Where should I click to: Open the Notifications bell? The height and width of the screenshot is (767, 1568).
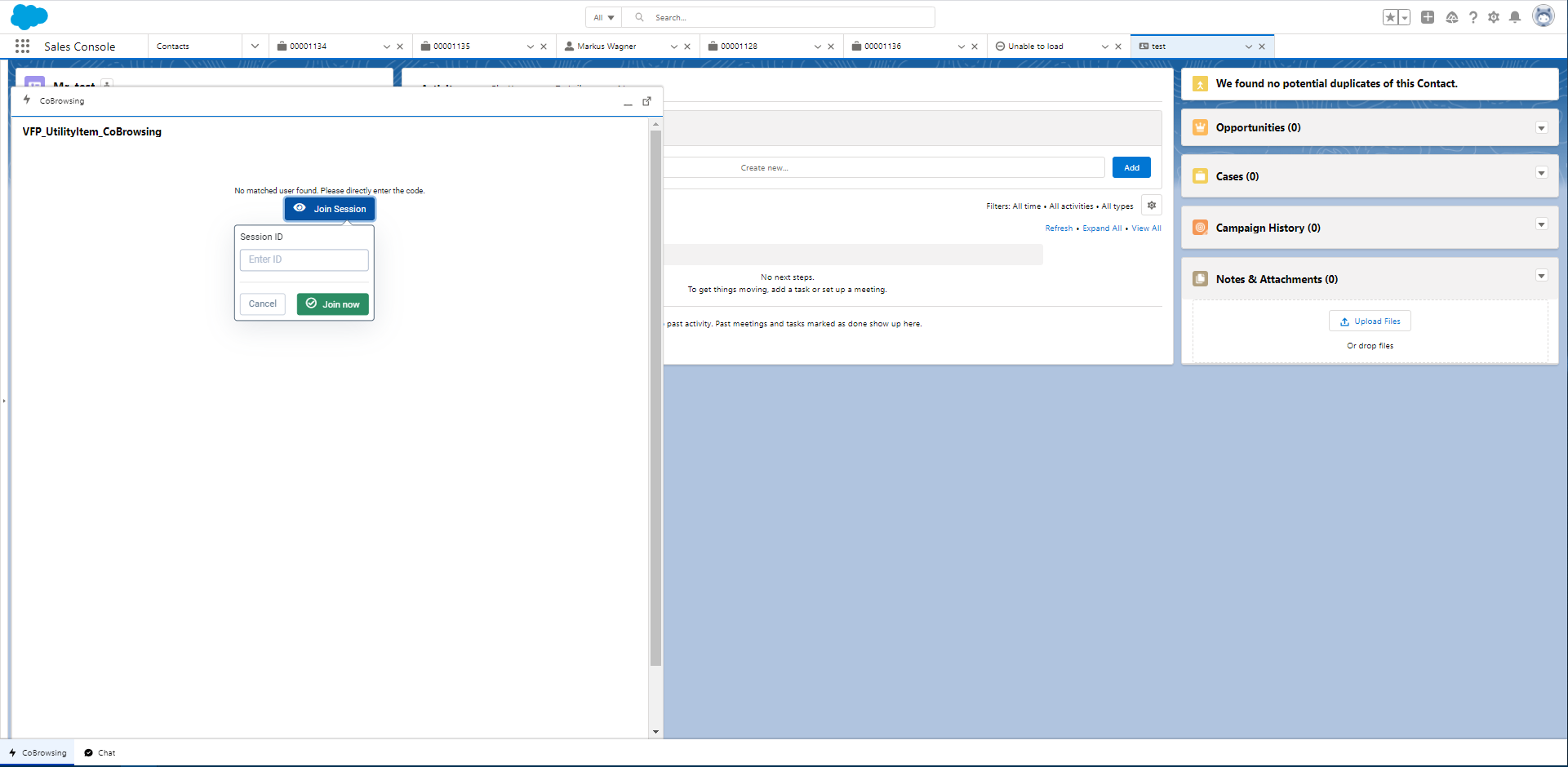(x=1515, y=17)
